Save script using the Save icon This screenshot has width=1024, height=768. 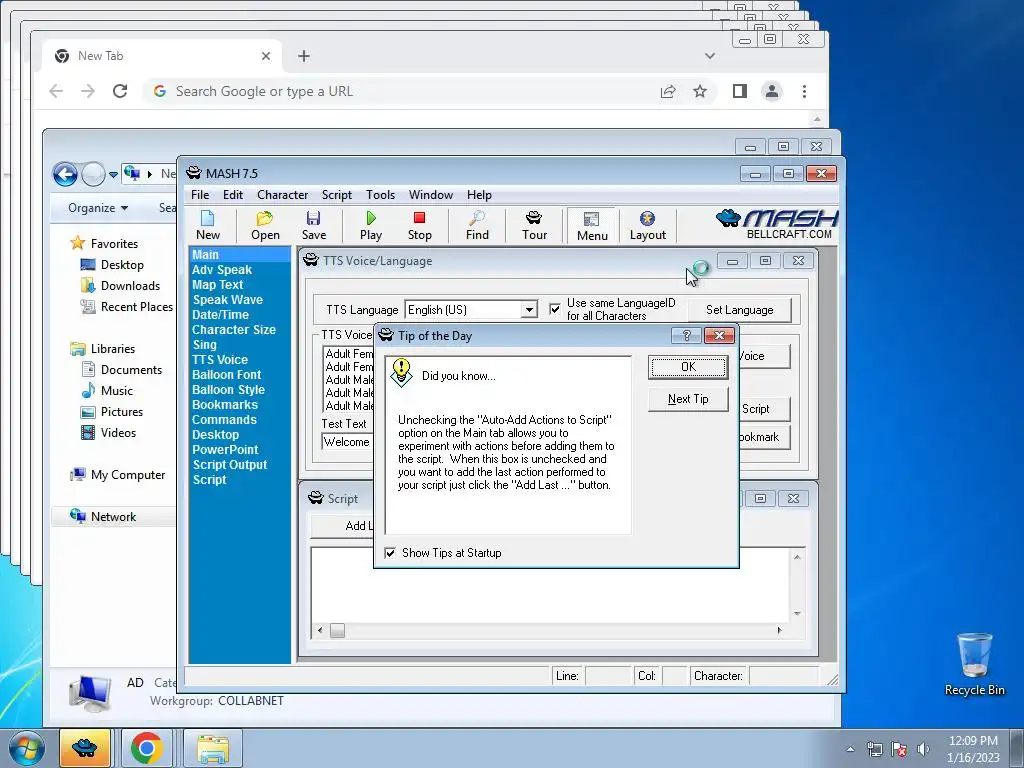(x=313, y=225)
